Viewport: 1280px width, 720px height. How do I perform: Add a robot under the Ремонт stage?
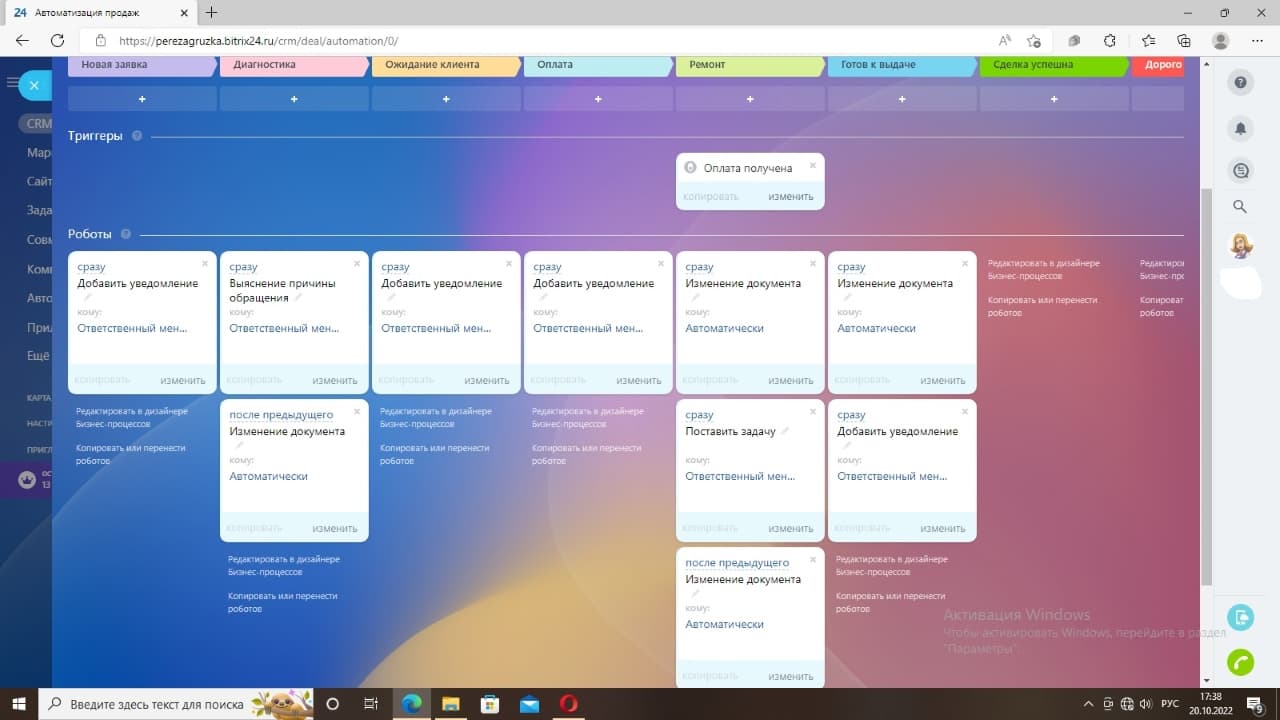[750, 99]
